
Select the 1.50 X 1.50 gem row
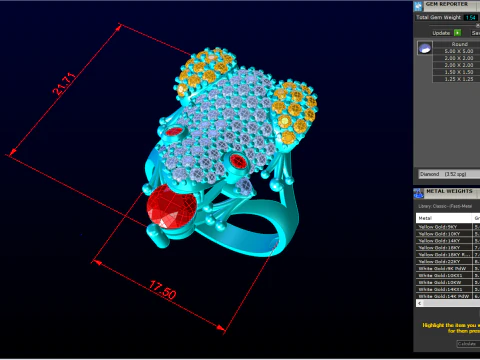tap(457, 72)
